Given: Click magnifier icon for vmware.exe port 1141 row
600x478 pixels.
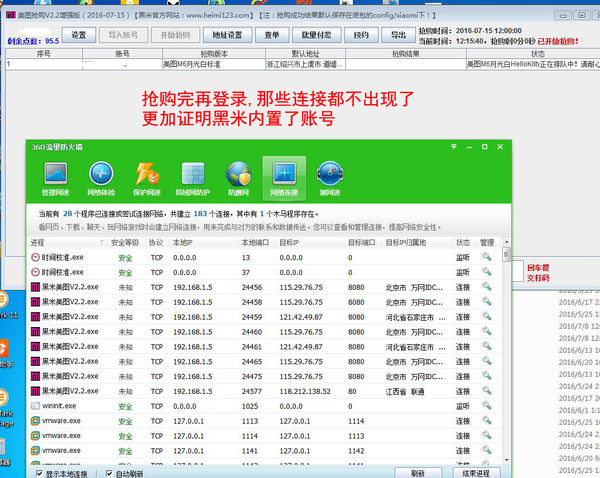Looking at the screenshot, I should pos(487,450).
